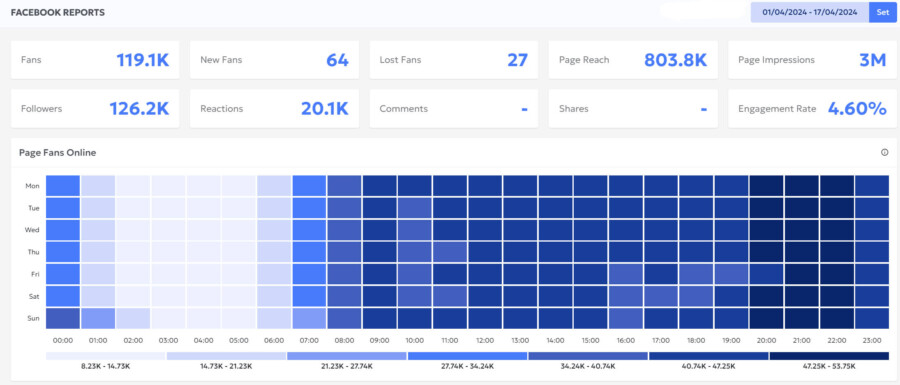Screen dimensions: 900x385
Task: Click the Saturday 16:00 heatmap cell
Action: click(x=626, y=296)
